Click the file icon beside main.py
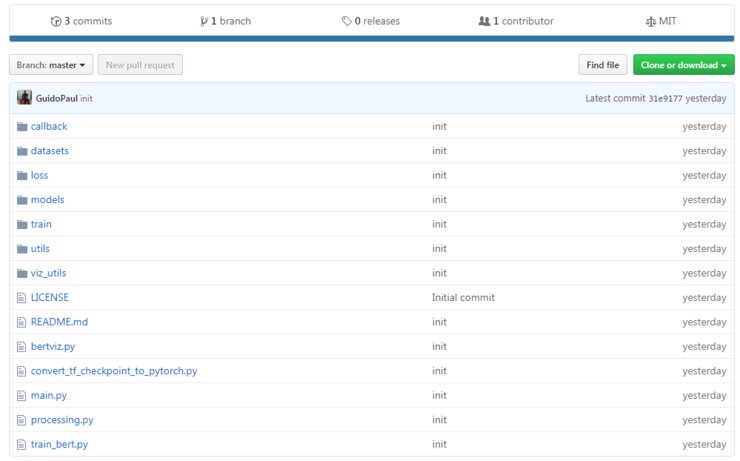 coord(22,396)
